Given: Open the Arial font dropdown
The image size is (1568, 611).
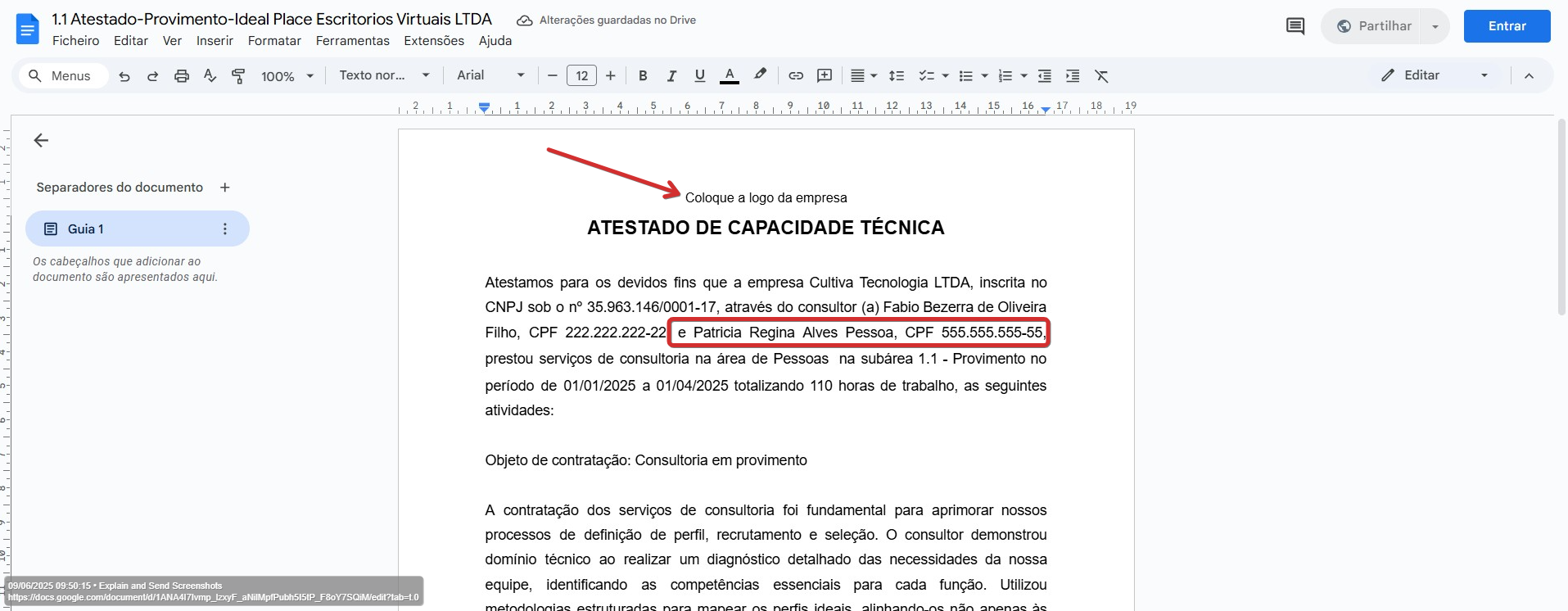Looking at the screenshot, I should click(490, 75).
